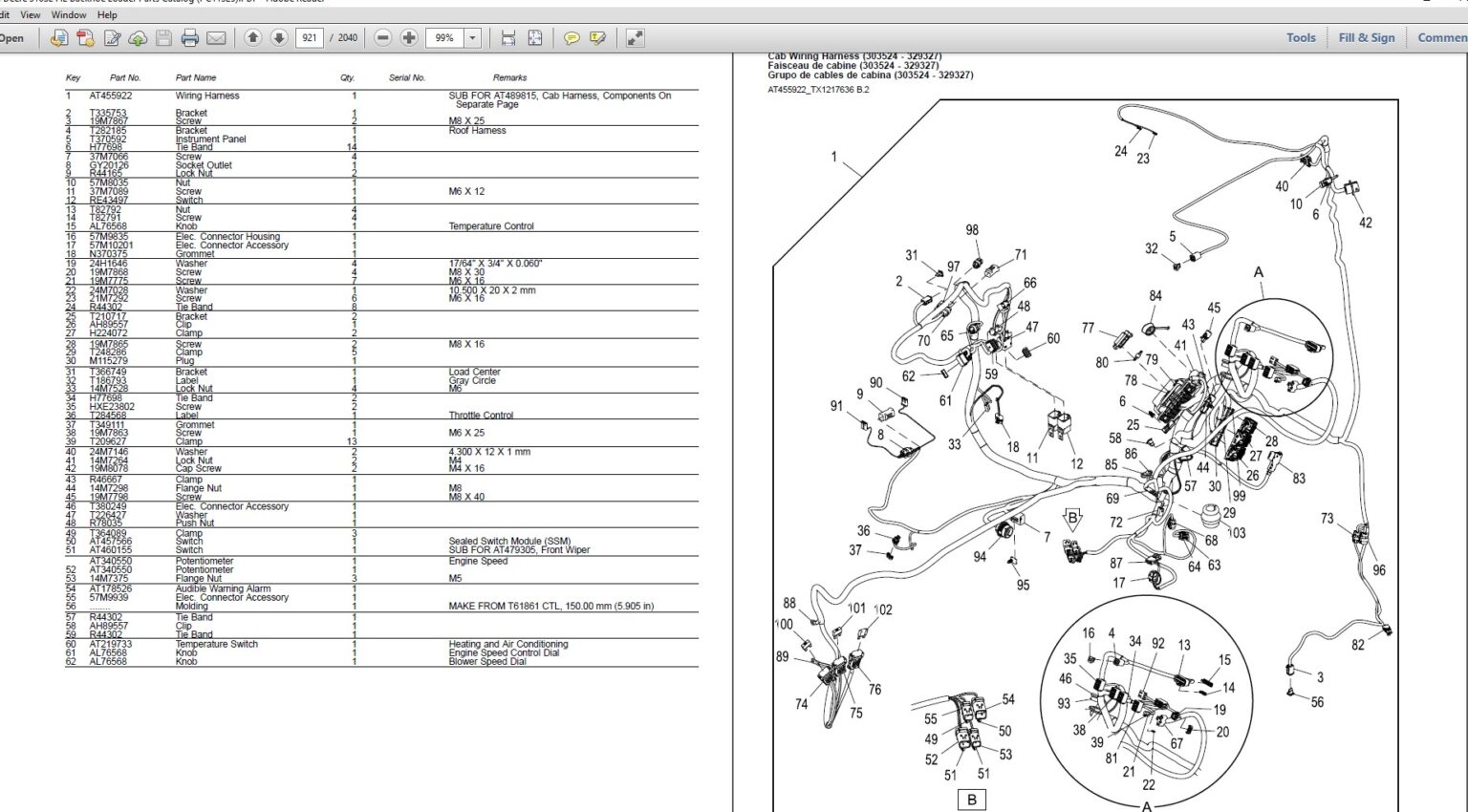The width and height of the screenshot is (1468, 812).
Task: Switch to full screen reading mode
Action: 632,38
